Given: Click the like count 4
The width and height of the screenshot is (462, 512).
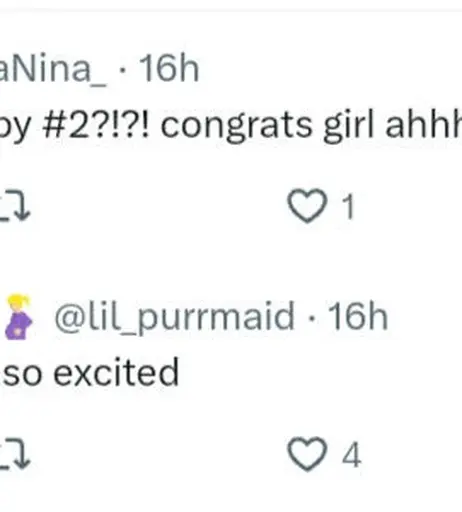Looking at the screenshot, I should point(351,455).
